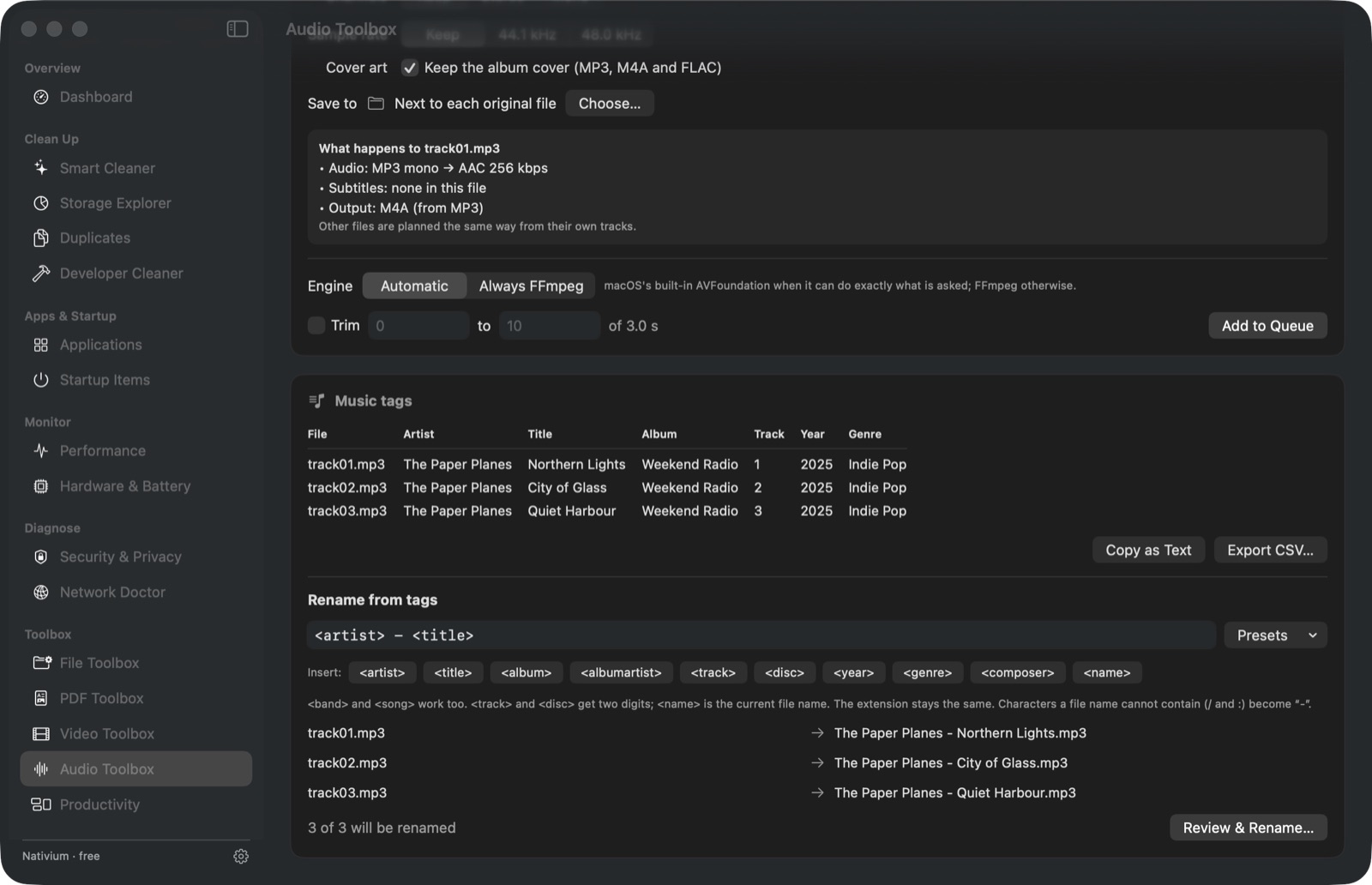The width and height of the screenshot is (1372, 885).
Task: Select the City of Glass title cell
Action: 567,488
